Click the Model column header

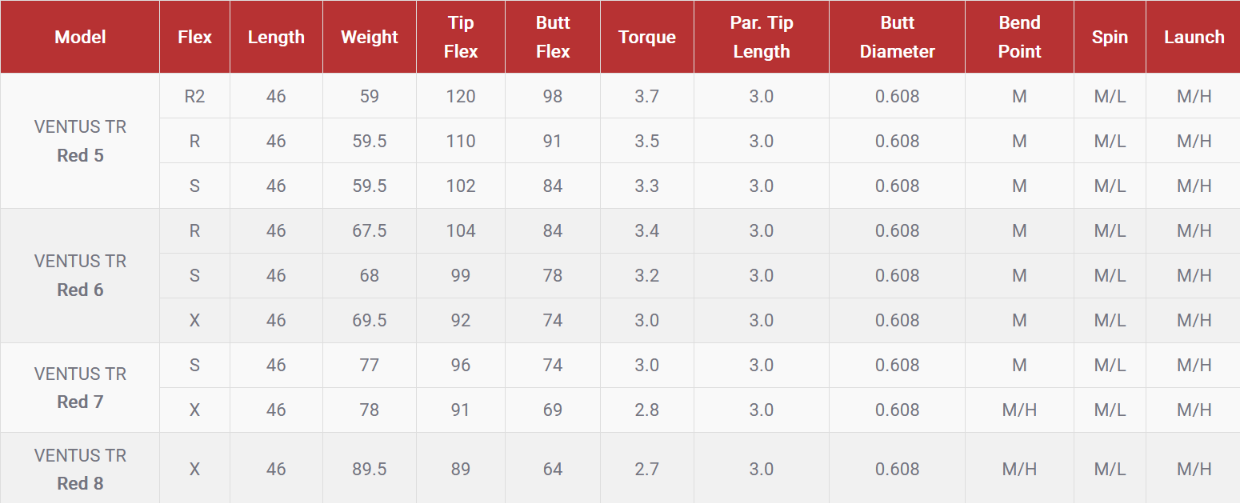pos(80,37)
